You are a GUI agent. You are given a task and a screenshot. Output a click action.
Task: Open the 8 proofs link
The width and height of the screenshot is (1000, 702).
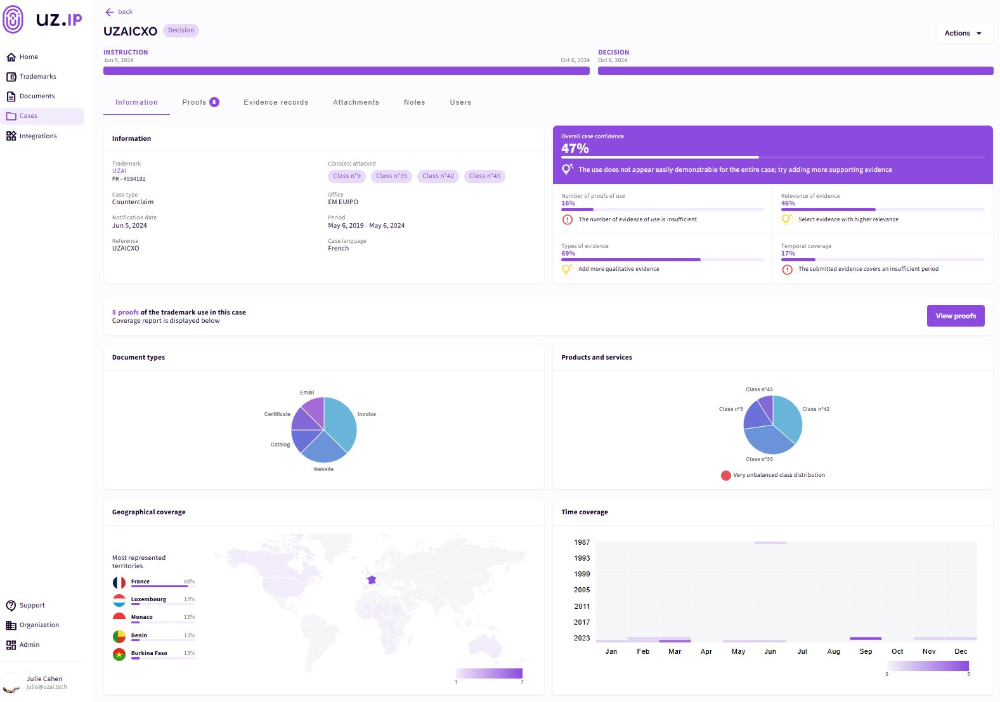[125, 312]
